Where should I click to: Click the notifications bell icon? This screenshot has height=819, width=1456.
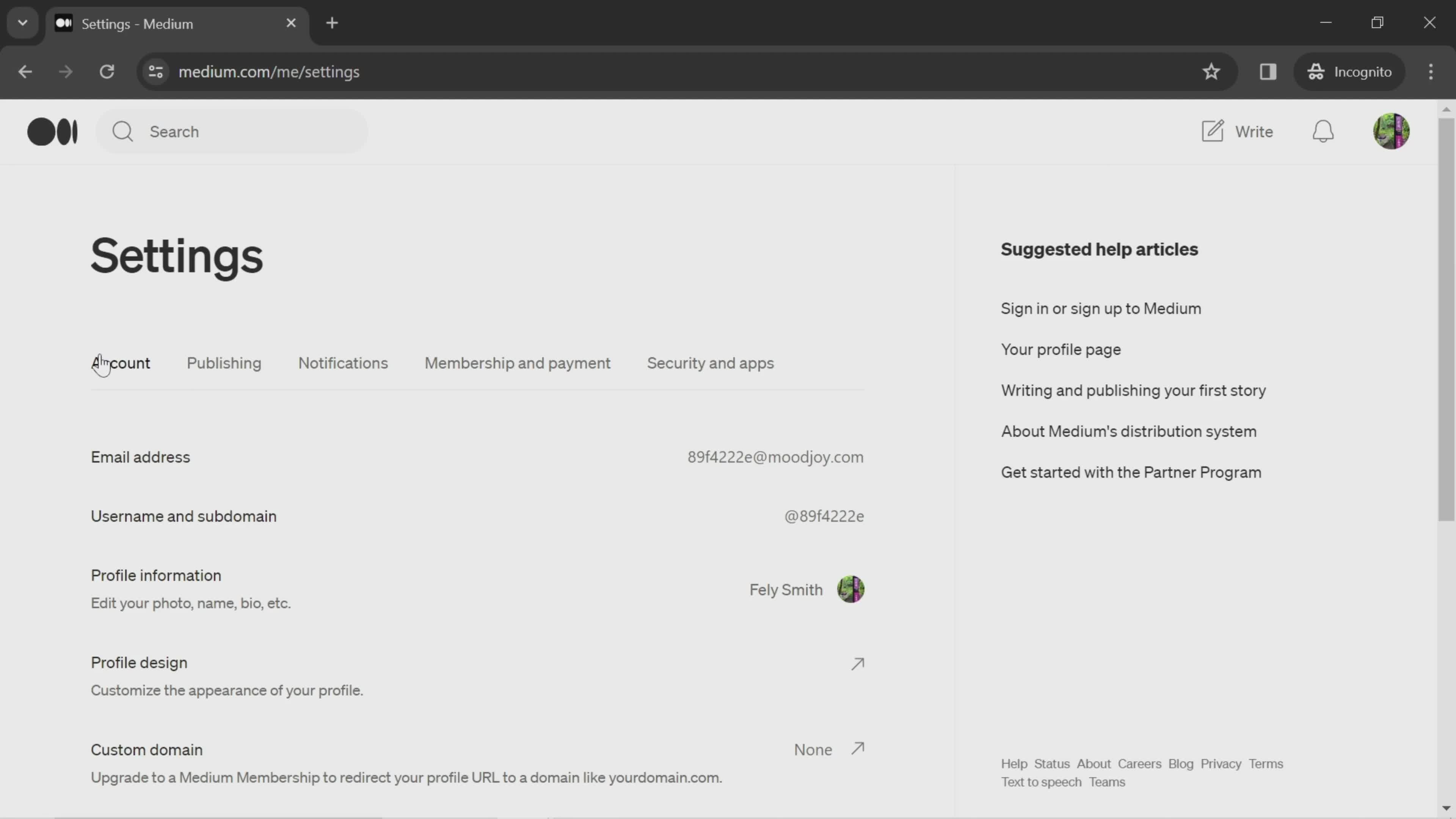pos(1323,131)
